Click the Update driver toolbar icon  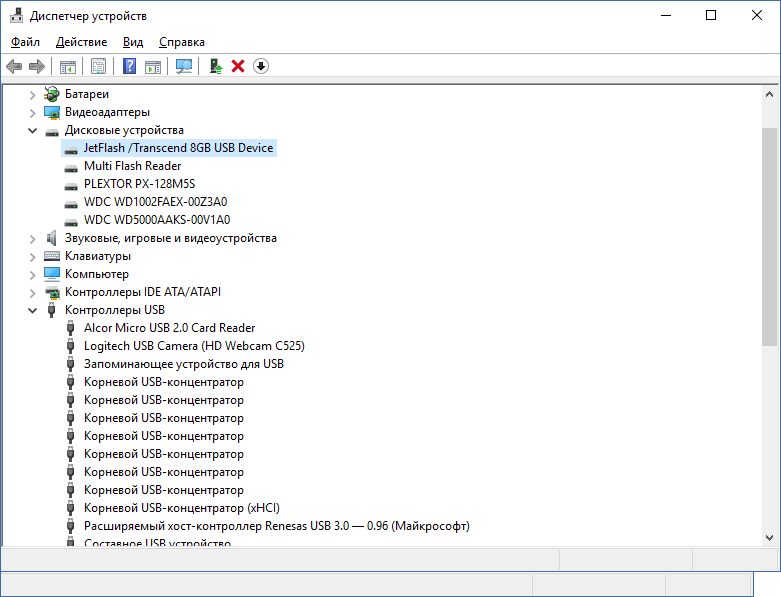coord(216,66)
